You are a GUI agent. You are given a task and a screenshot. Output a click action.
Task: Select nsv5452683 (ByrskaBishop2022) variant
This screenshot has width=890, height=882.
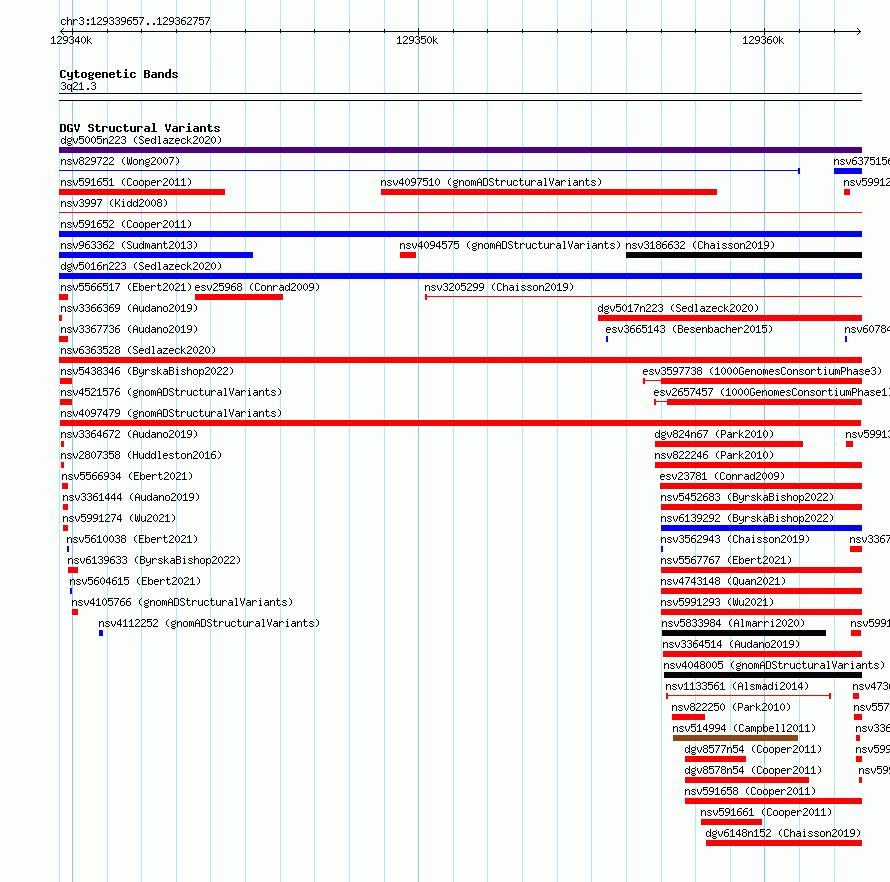coord(747,497)
